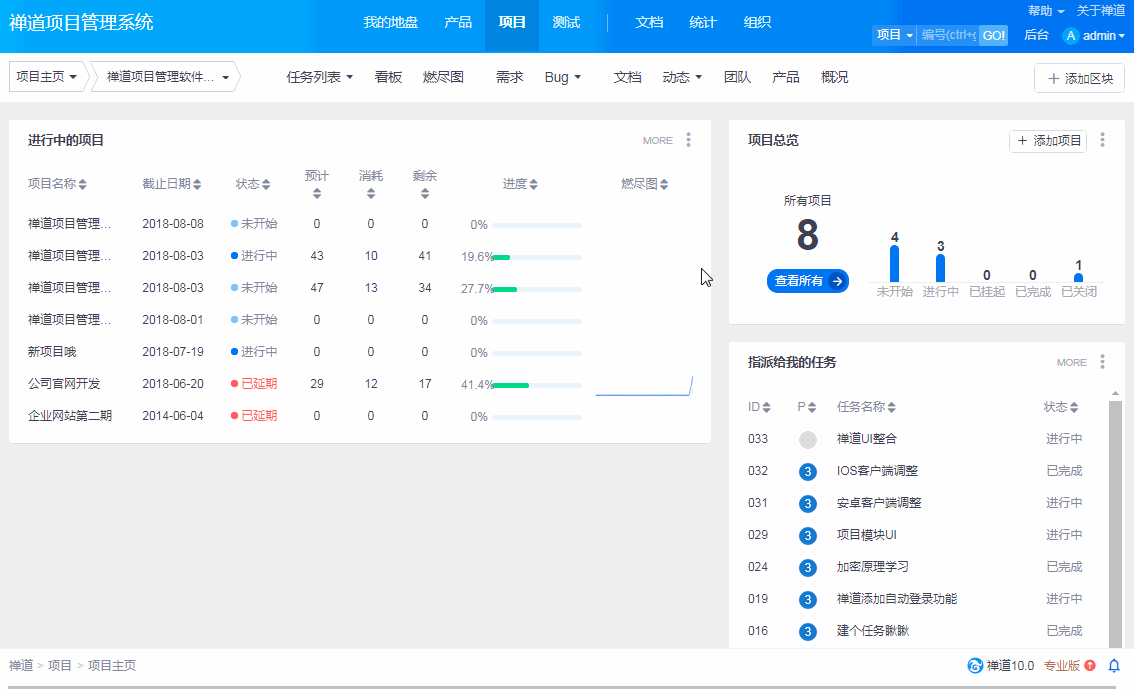Expand the Bug dropdown menu

point(562,77)
